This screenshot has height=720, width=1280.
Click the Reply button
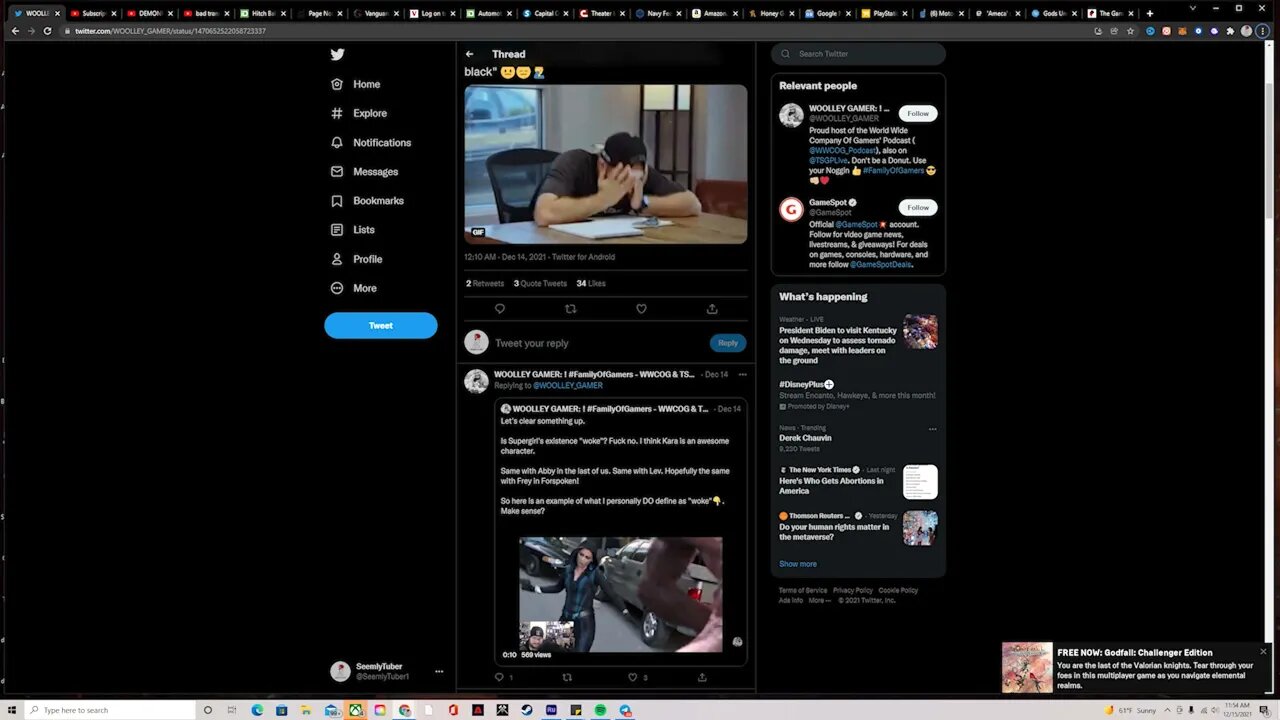[728, 343]
